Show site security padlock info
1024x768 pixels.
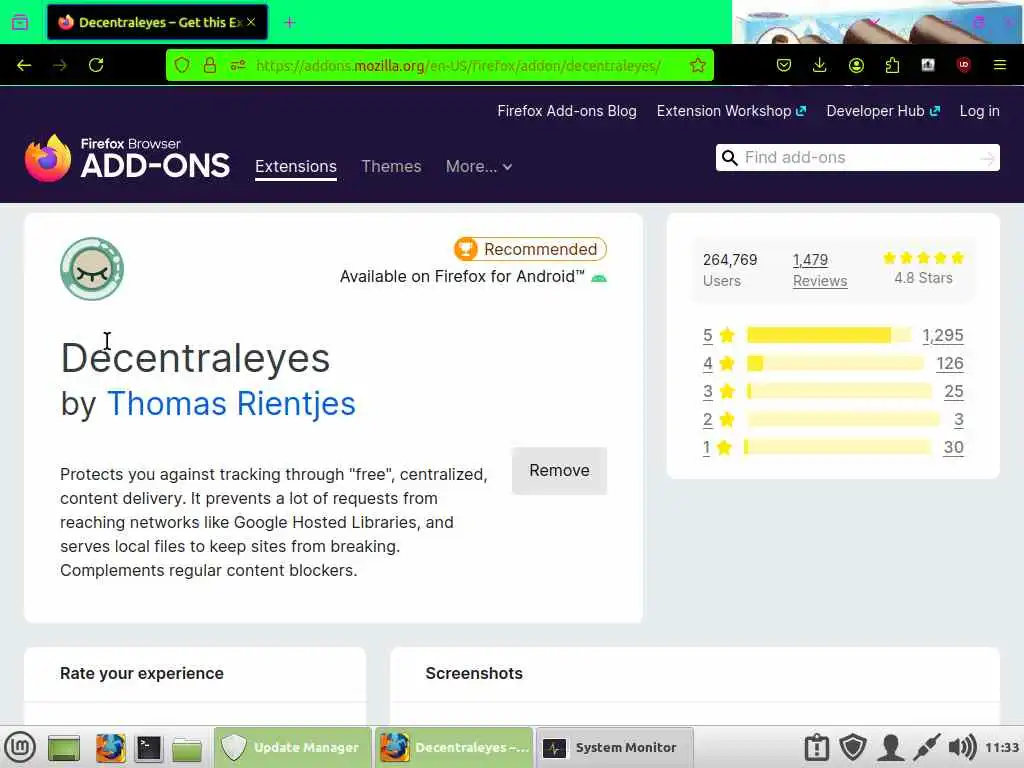210,65
